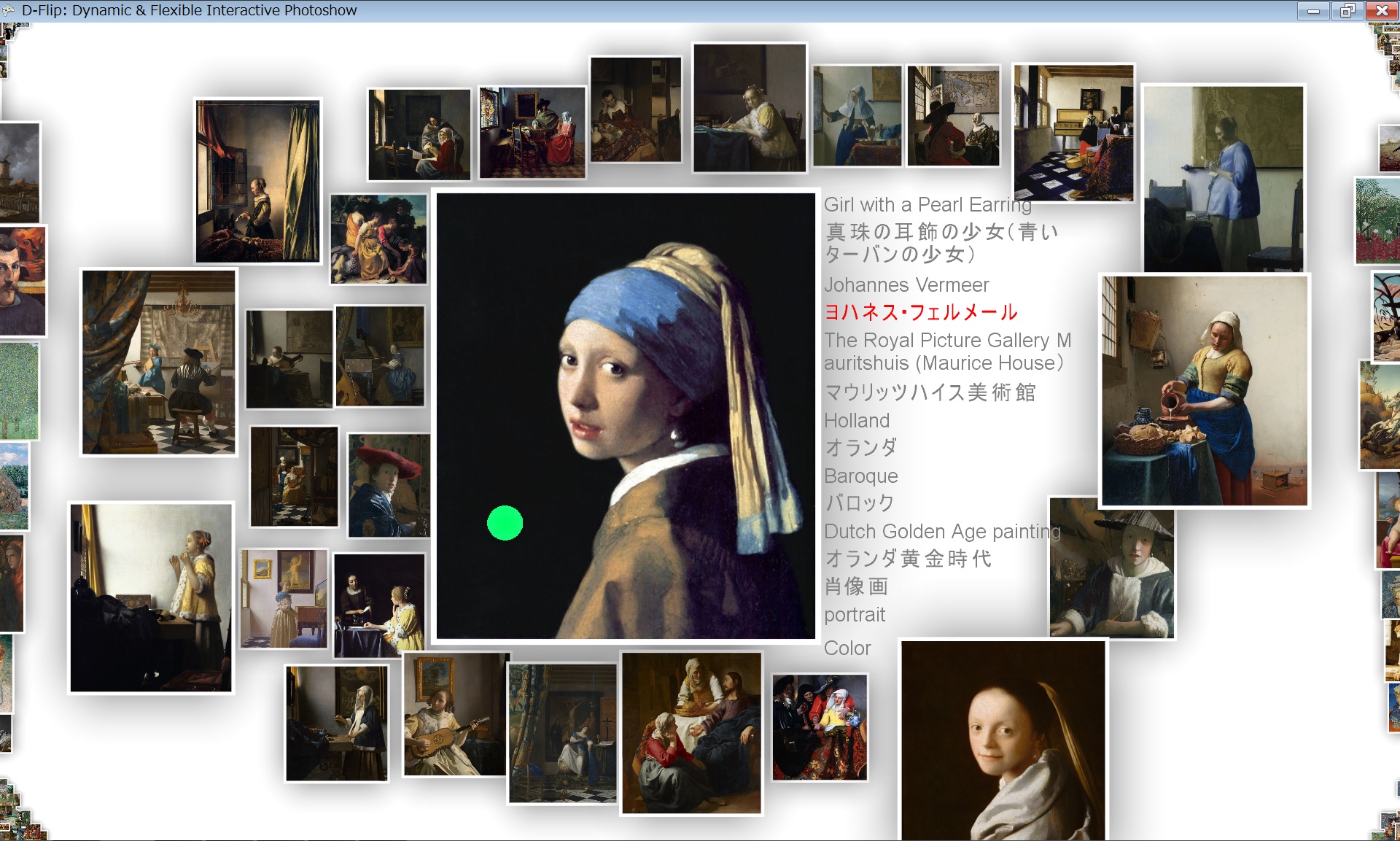Select The Love Letter thumbnail
This screenshot has width=1400, height=841.
(x=295, y=476)
